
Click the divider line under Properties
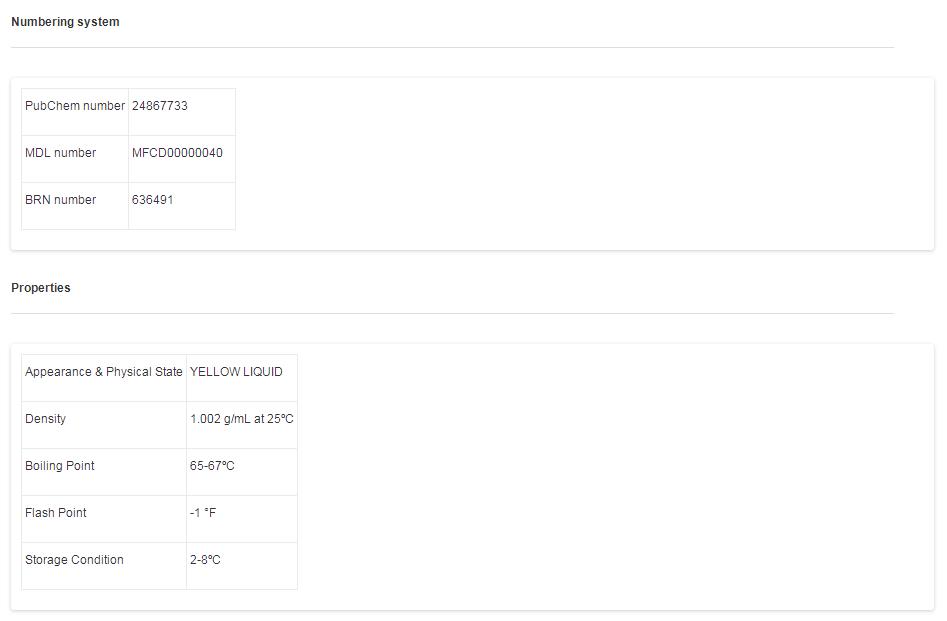[452, 313]
